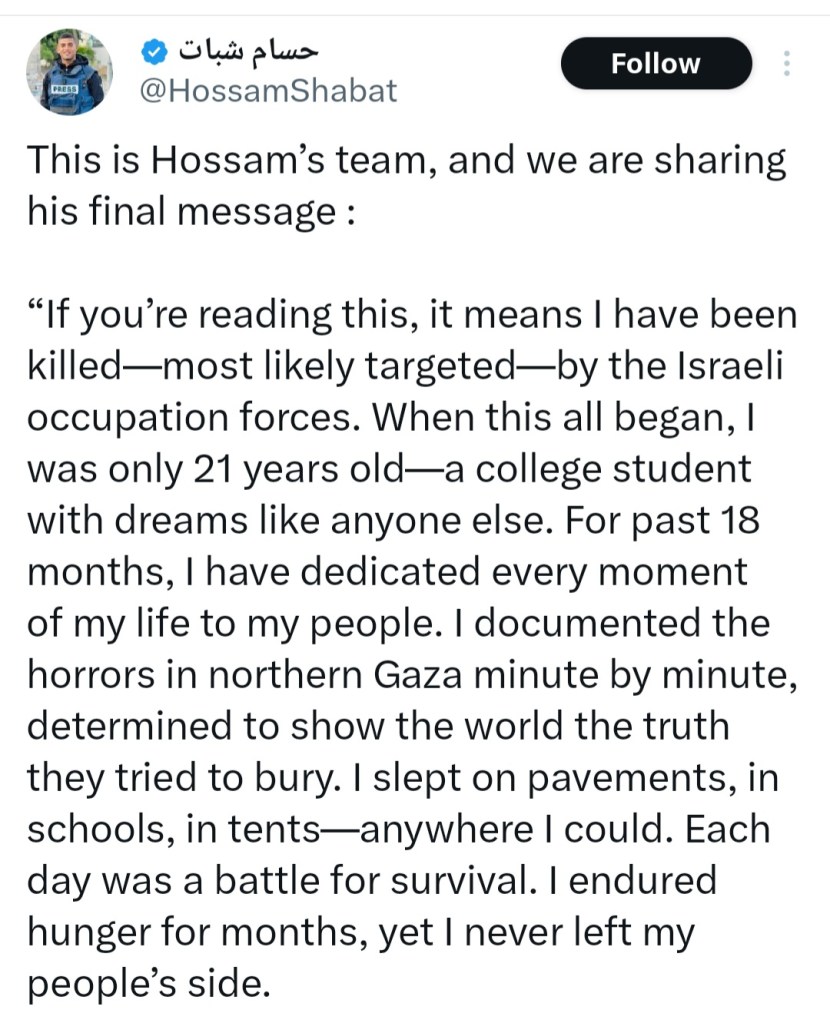Click the blue verified badge
Image resolution: width=830 pixels, height=1023 pixels.
[152, 48]
